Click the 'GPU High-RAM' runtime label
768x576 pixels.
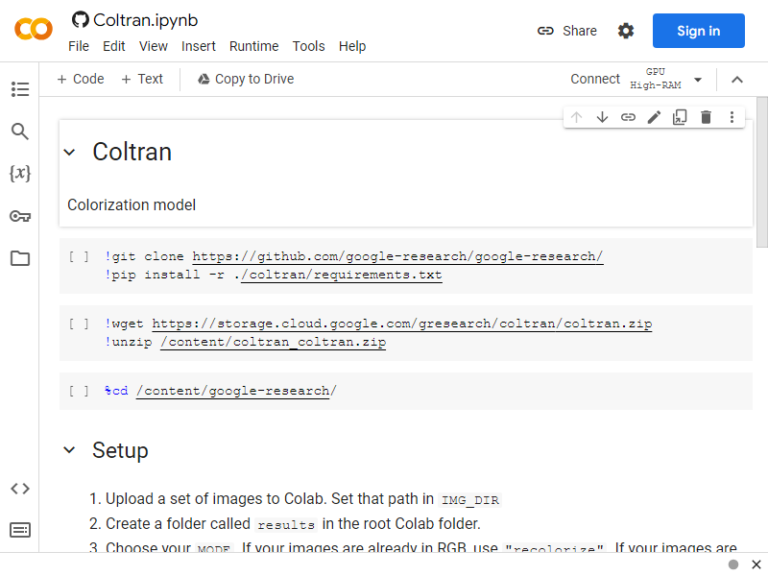(x=655, y=79)
